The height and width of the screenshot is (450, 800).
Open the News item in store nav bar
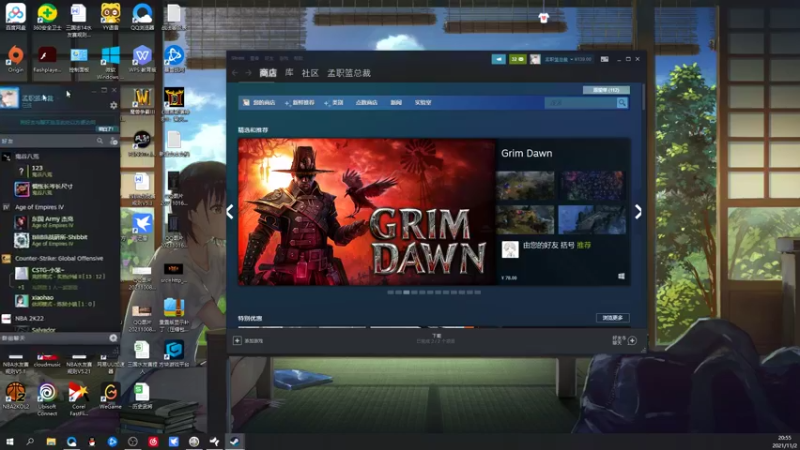click(x=396, y=103)
